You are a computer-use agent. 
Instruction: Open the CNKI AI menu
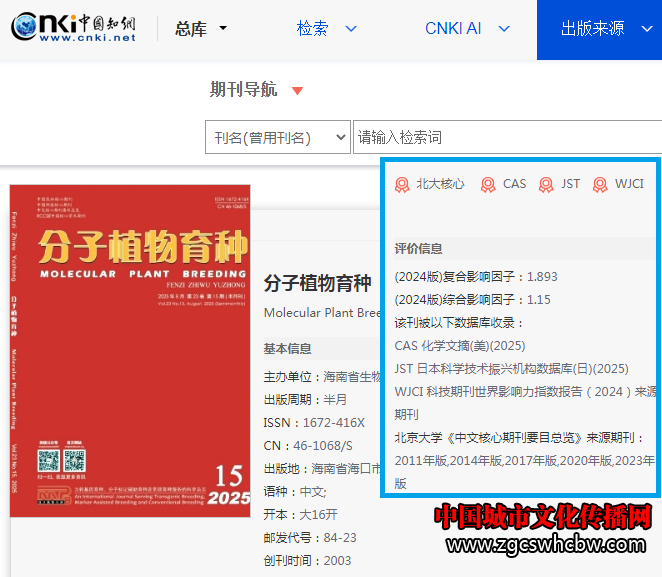tap(466, 28)
